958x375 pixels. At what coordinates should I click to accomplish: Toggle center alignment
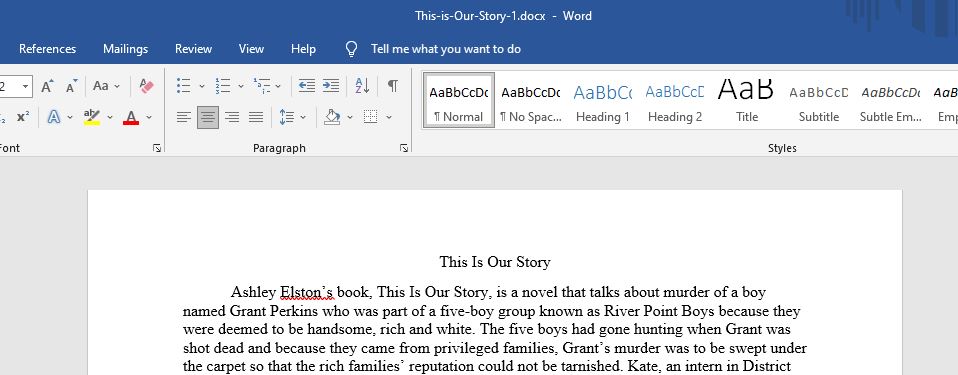click(x=208, y=117)
